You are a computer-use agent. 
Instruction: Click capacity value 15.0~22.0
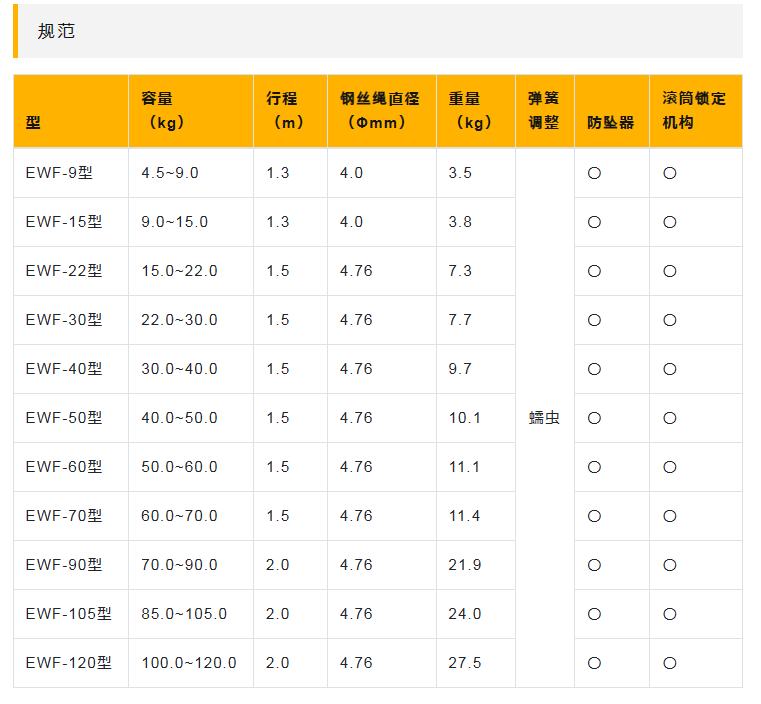pos(180,271)
